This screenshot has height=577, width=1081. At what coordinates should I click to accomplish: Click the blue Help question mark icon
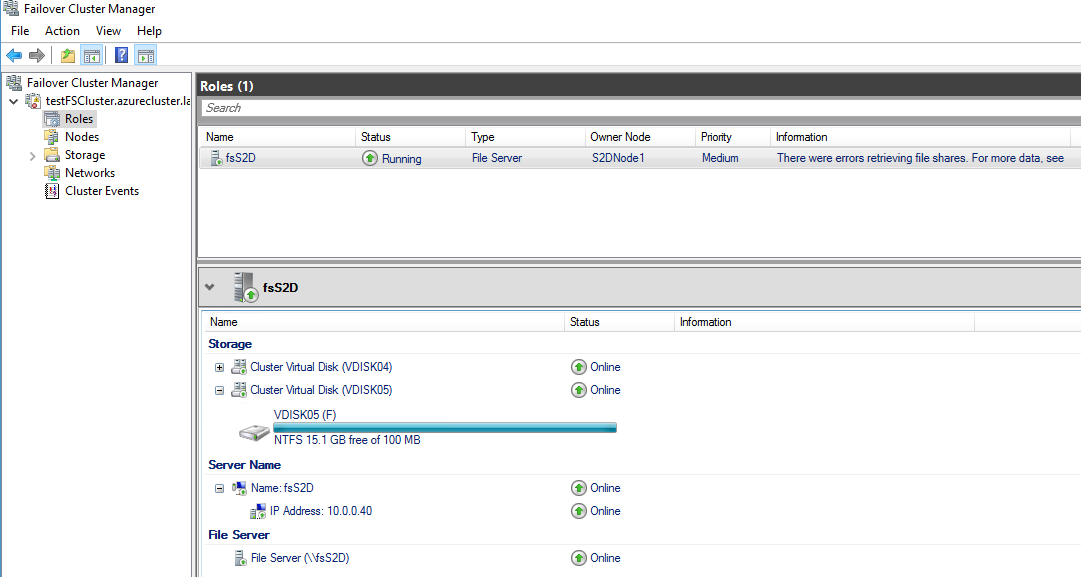121,55
